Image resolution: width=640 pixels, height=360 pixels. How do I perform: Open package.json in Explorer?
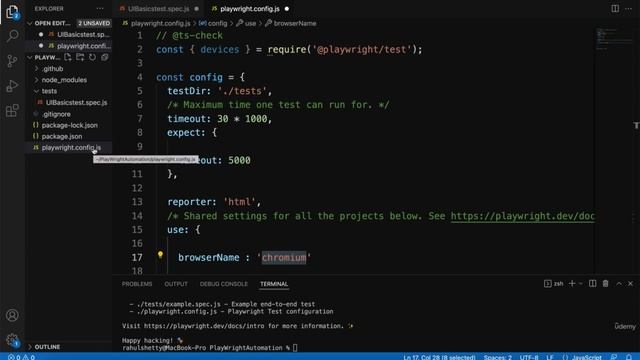point(62,136)
